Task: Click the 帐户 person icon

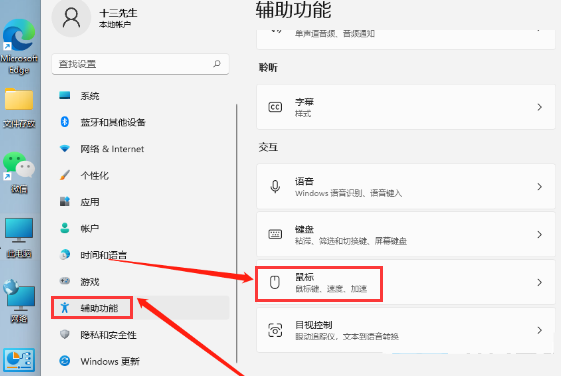Action: pos(65,228)
